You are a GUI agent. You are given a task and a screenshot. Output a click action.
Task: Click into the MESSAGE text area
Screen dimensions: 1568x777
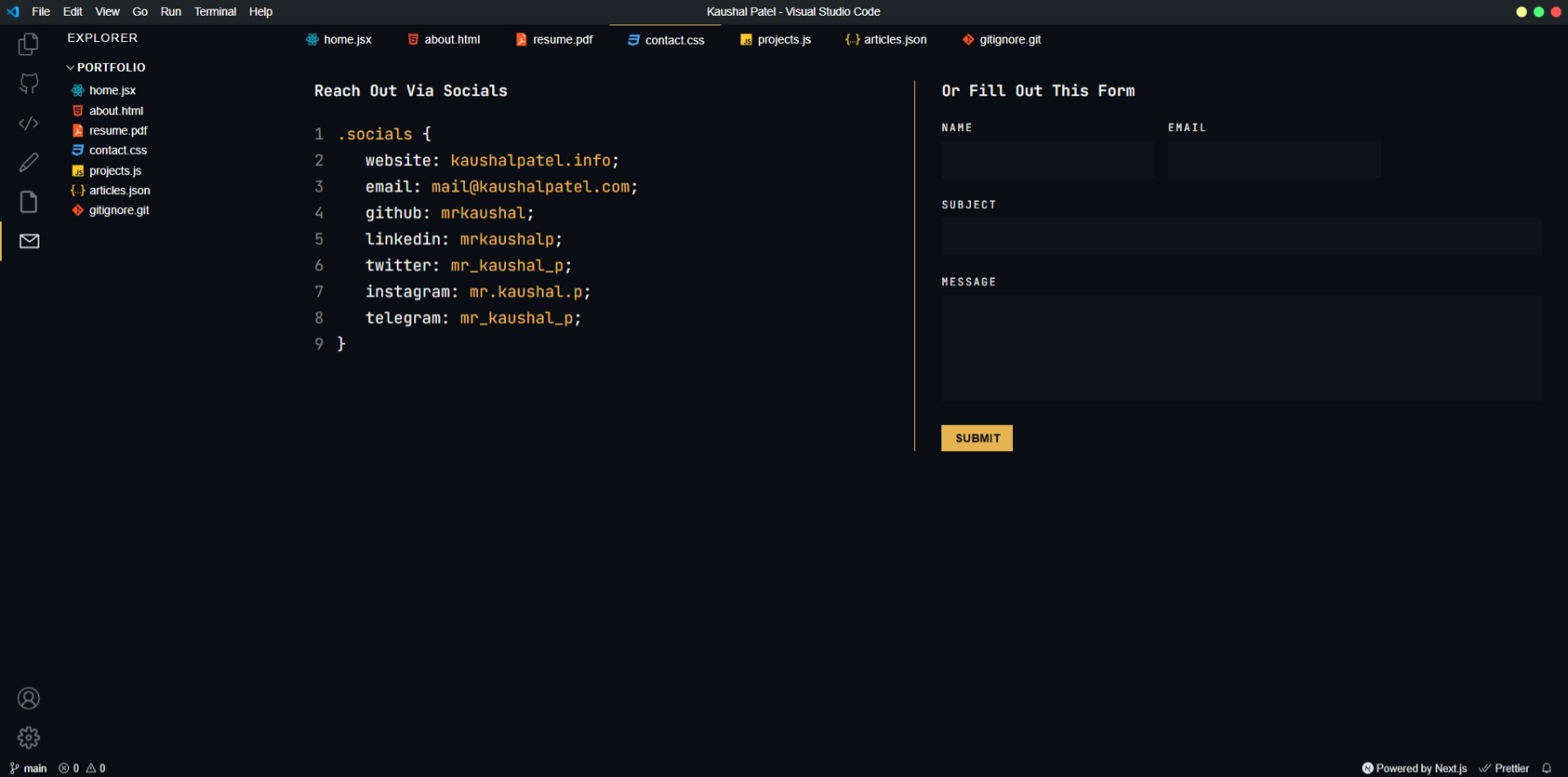click(1240, 348)
